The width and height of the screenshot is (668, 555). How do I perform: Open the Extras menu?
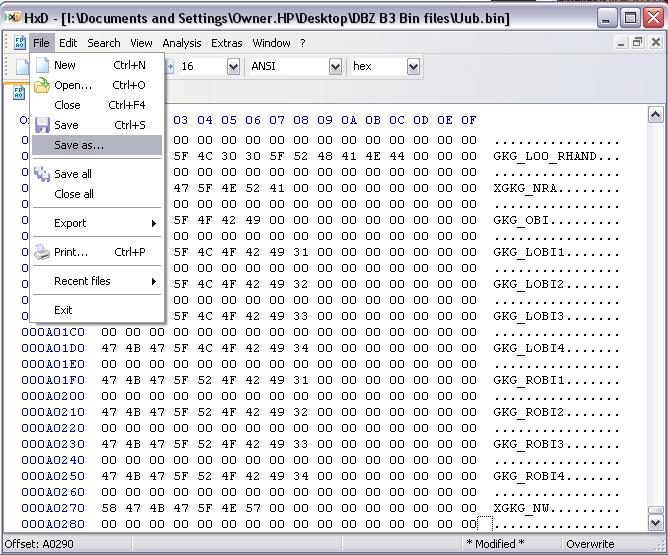[227, 43]
